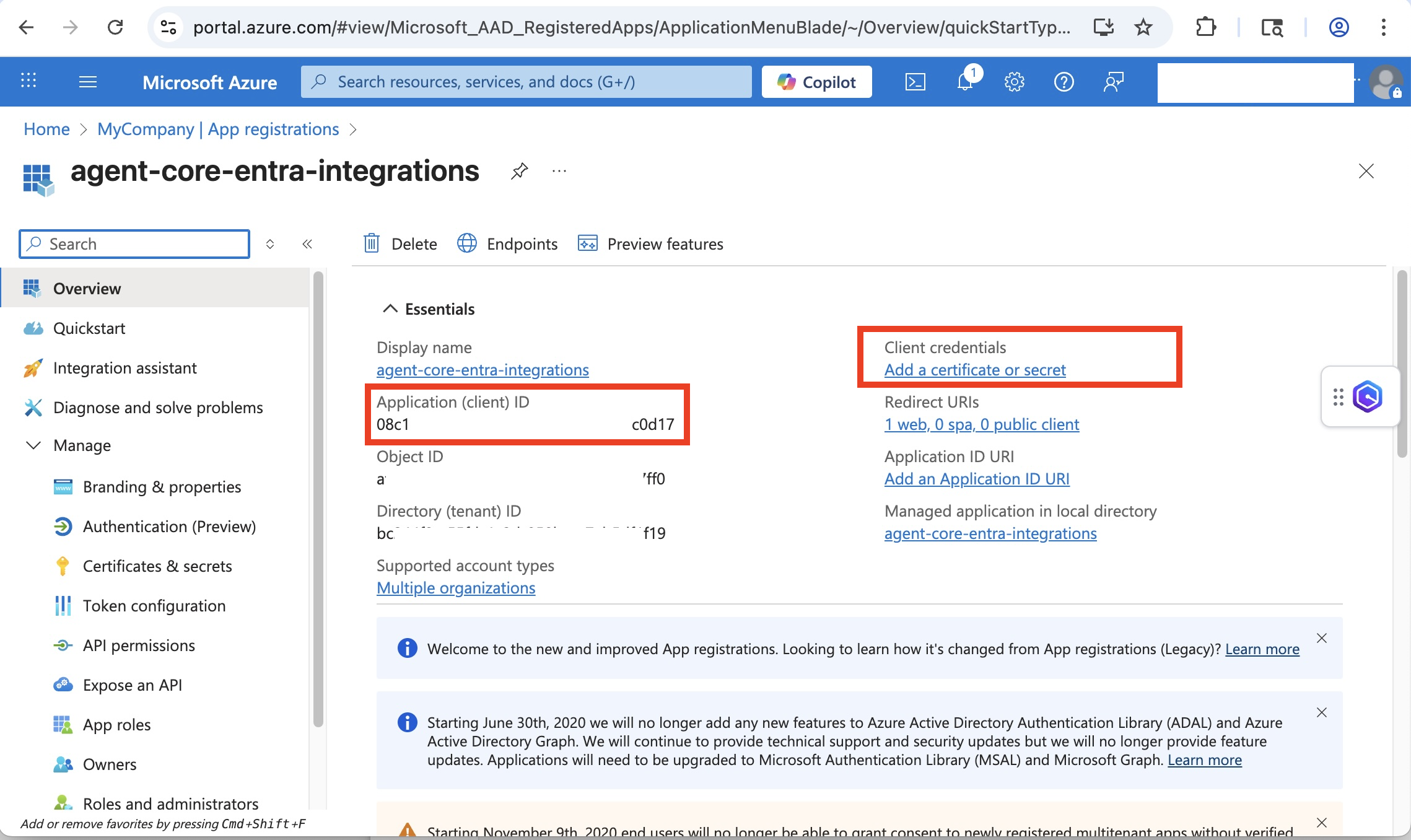Screen dimensions: 1411x840
Task: Click the floating purple hexagon widget
Action: (1368, 396)
